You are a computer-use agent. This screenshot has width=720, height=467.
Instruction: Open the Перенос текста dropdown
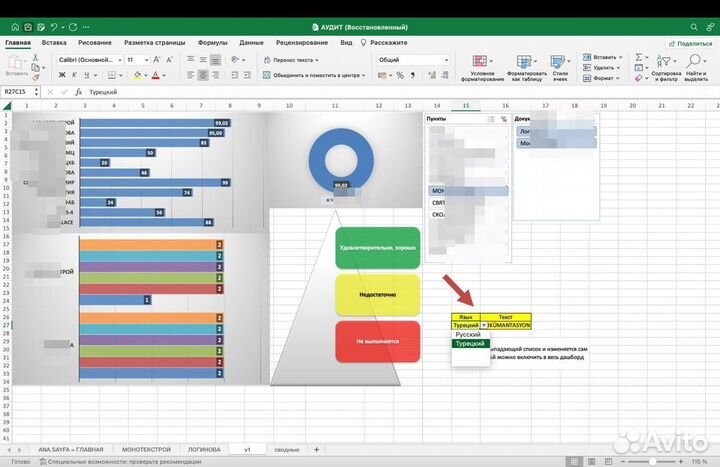(x=316, y=60)
